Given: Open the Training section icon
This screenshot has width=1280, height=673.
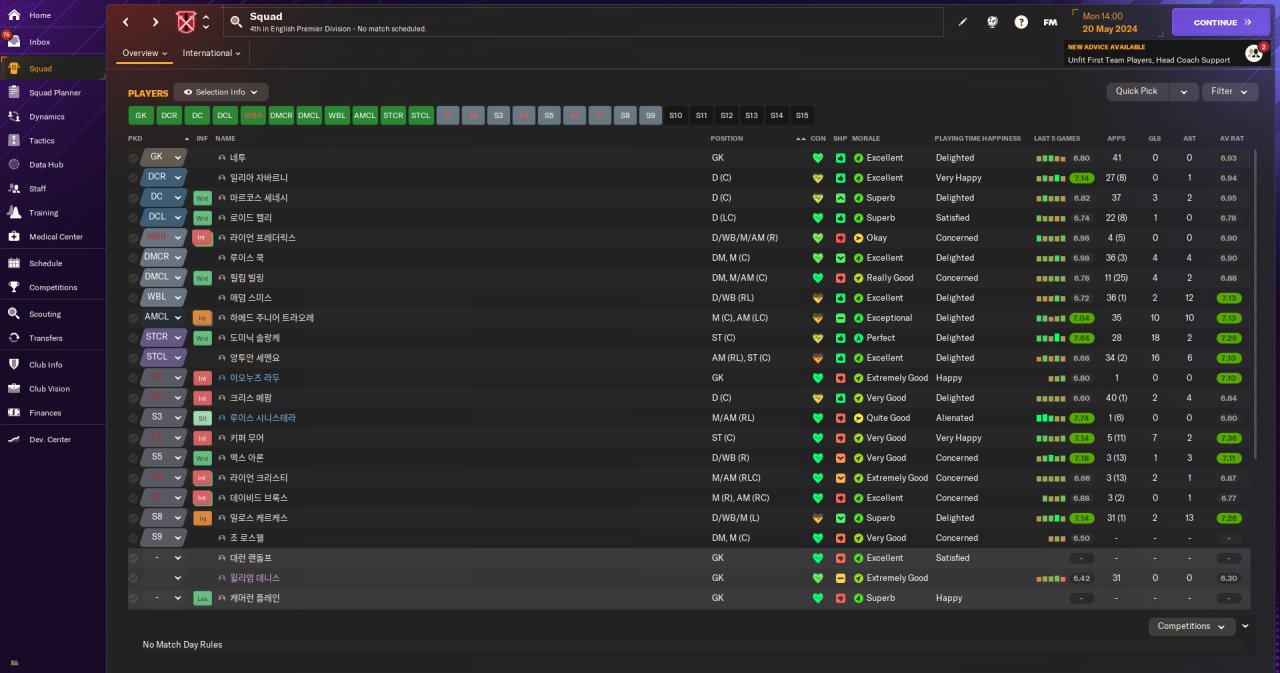Looking at the screenshot, I should pyautogui.click(x=14, y=212).
